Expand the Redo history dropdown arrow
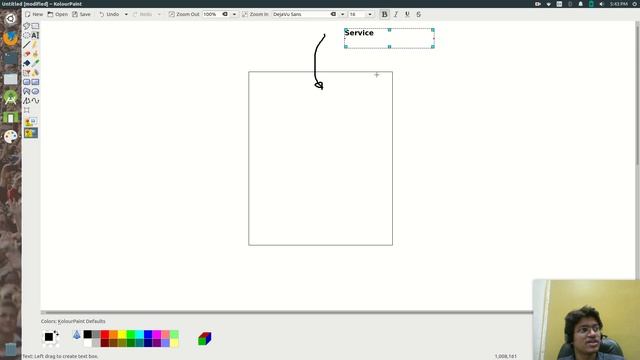640x360 pixels. 159,14
